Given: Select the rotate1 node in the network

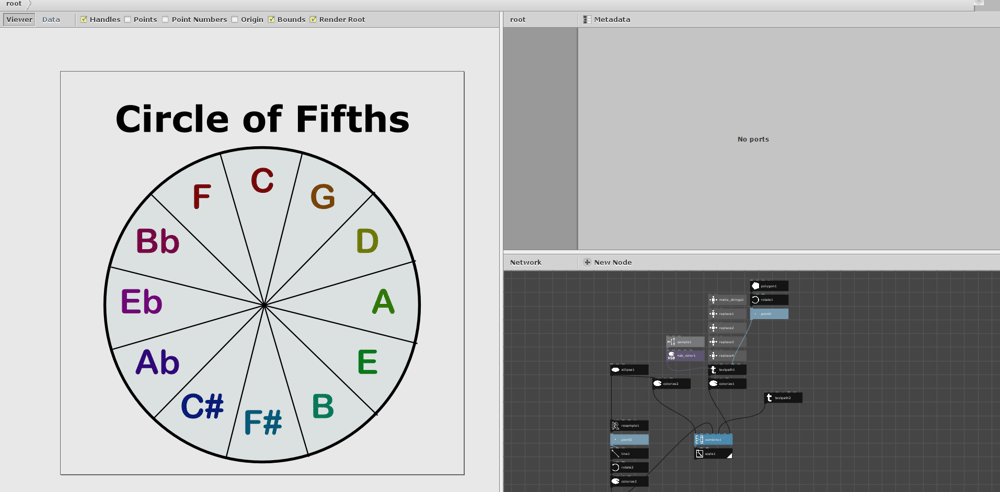Looking at the screenshot, I should 769,300.
